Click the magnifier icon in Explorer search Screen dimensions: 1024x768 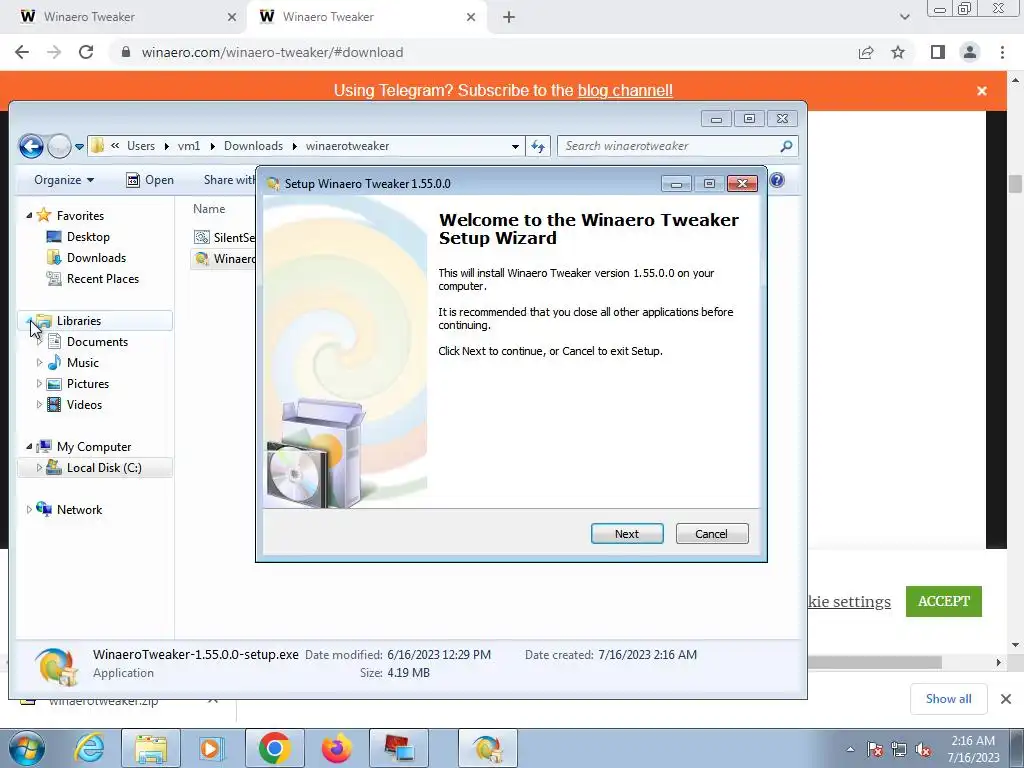[x=786, y=146]
